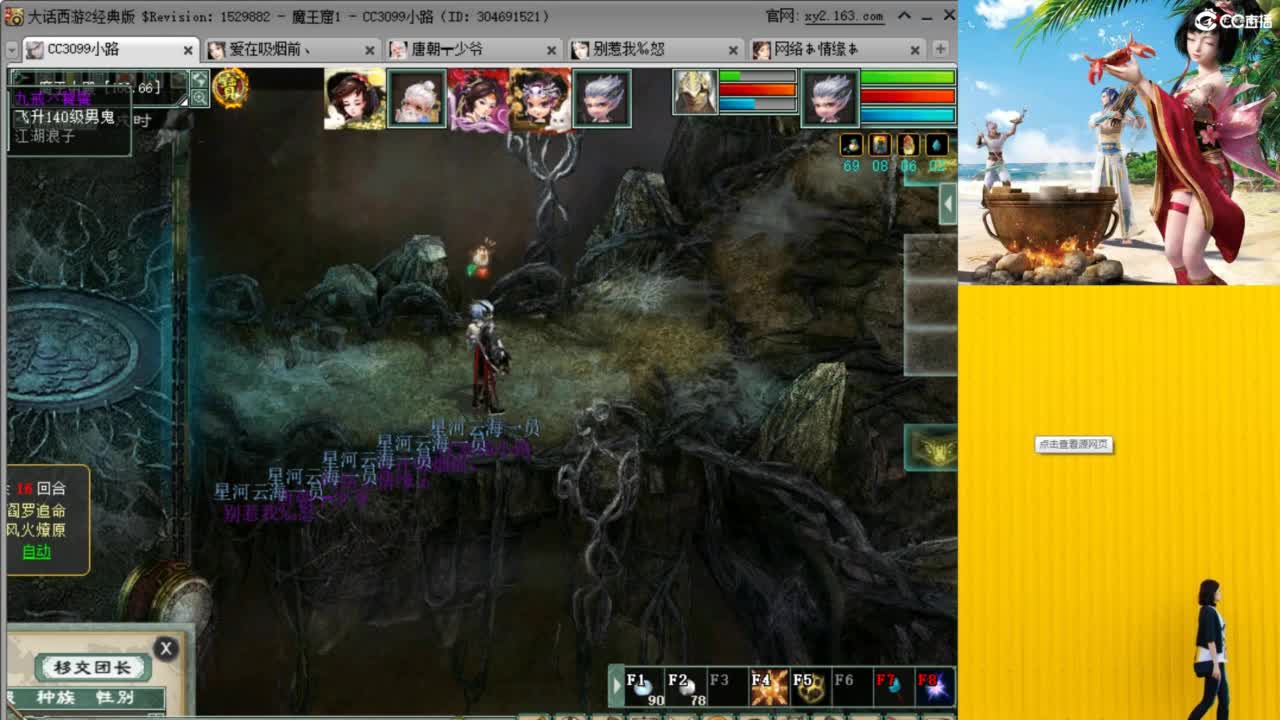Screen dimensions: 1280x720
Task: Click the buff icon labeled 06
Action: click(x=908, y=145)
